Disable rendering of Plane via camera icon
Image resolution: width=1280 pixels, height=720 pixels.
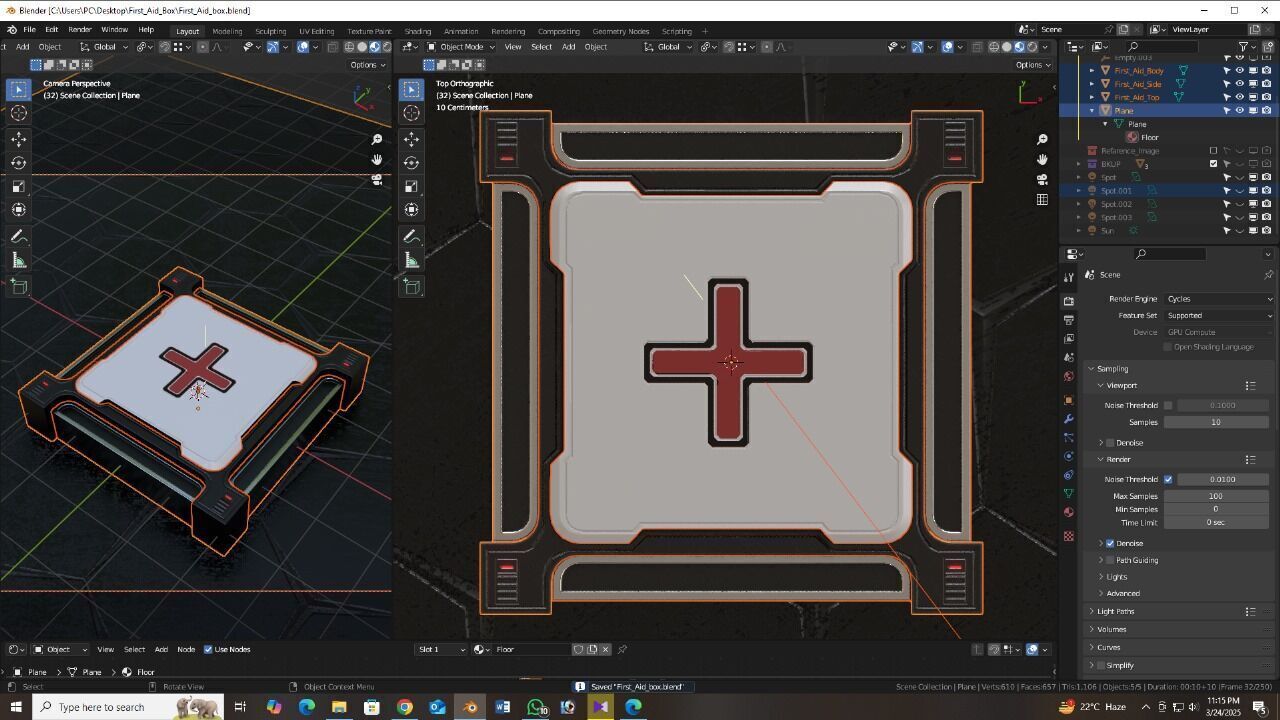point(1266,110)
